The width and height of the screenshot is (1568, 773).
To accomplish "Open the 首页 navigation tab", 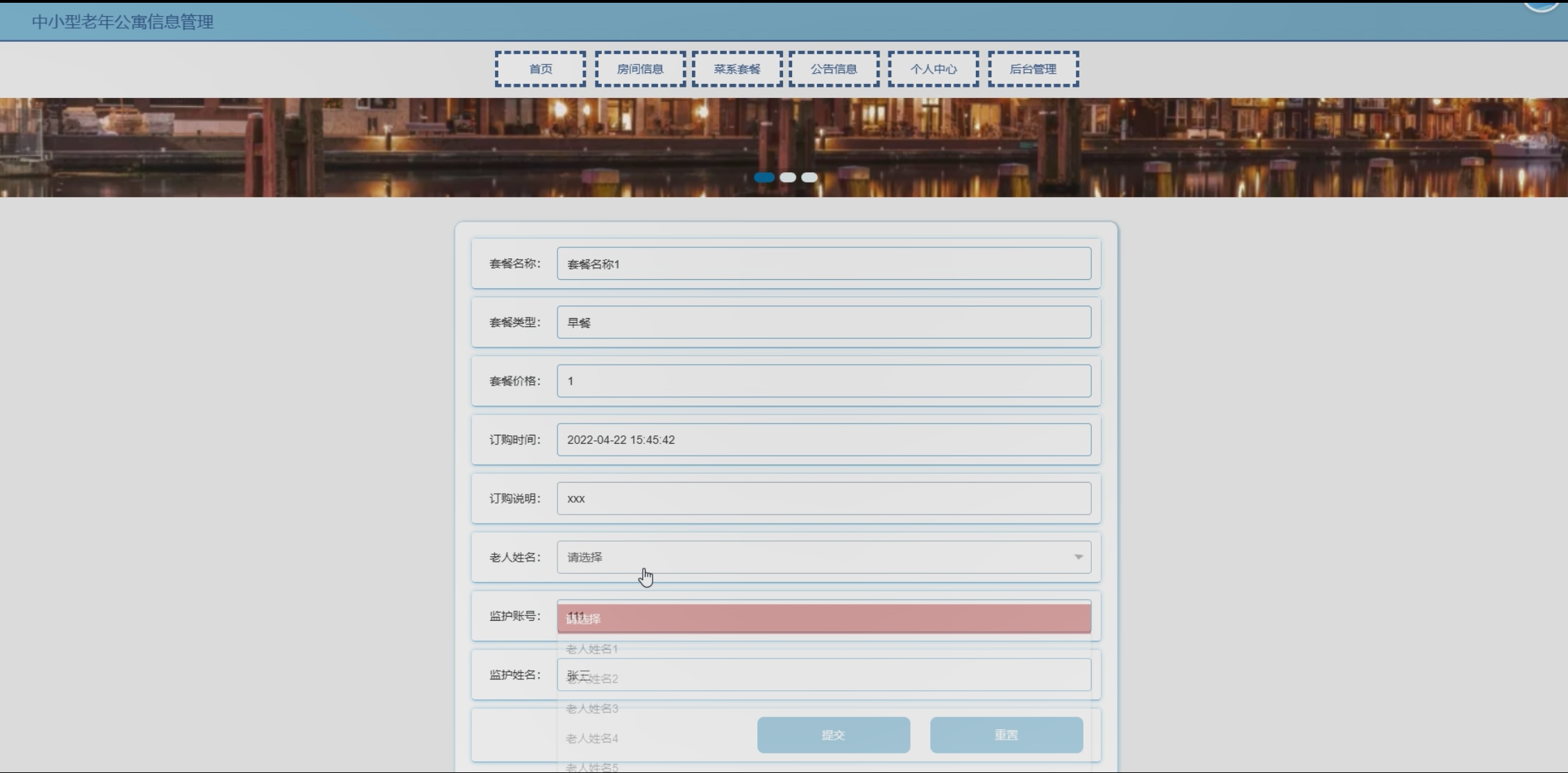I will coord(540,69).
